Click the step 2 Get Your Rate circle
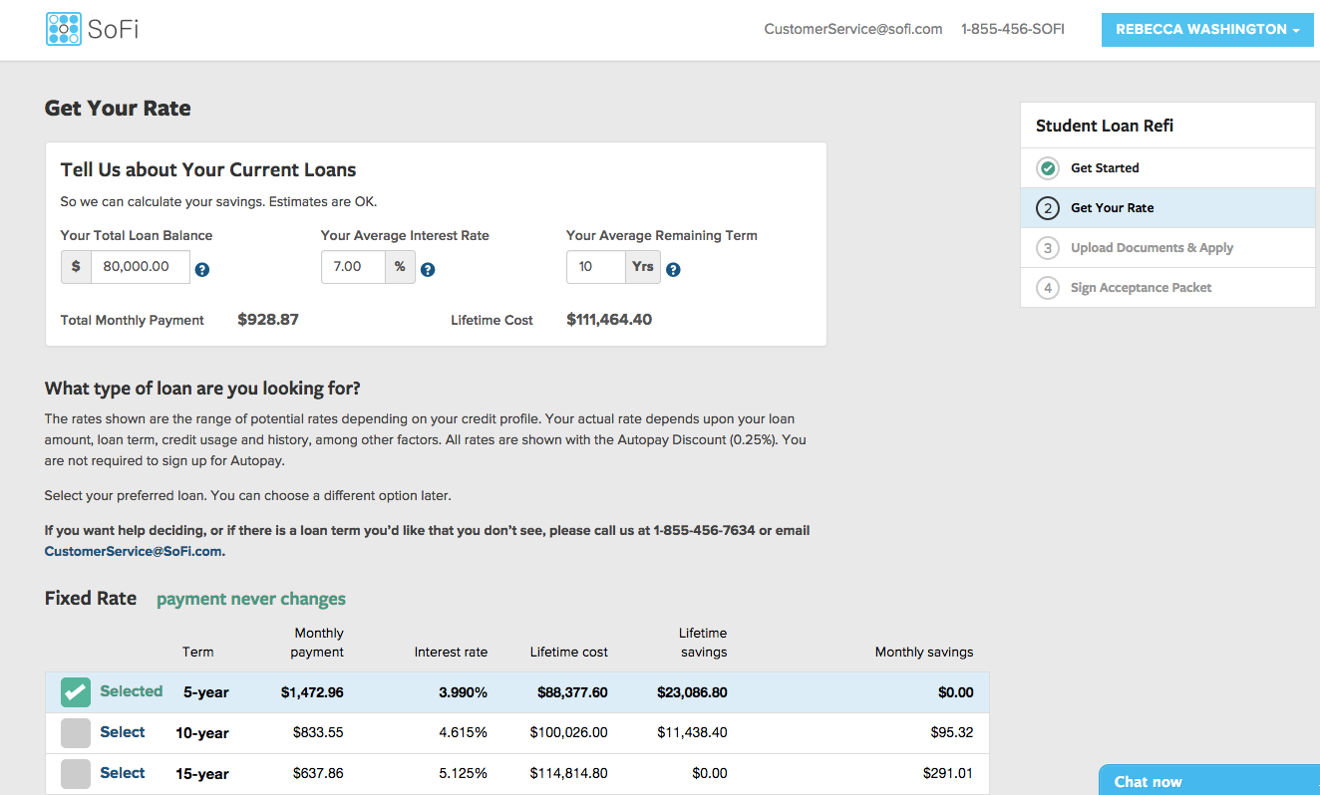1320x795 pixels. click(1048, 208)
